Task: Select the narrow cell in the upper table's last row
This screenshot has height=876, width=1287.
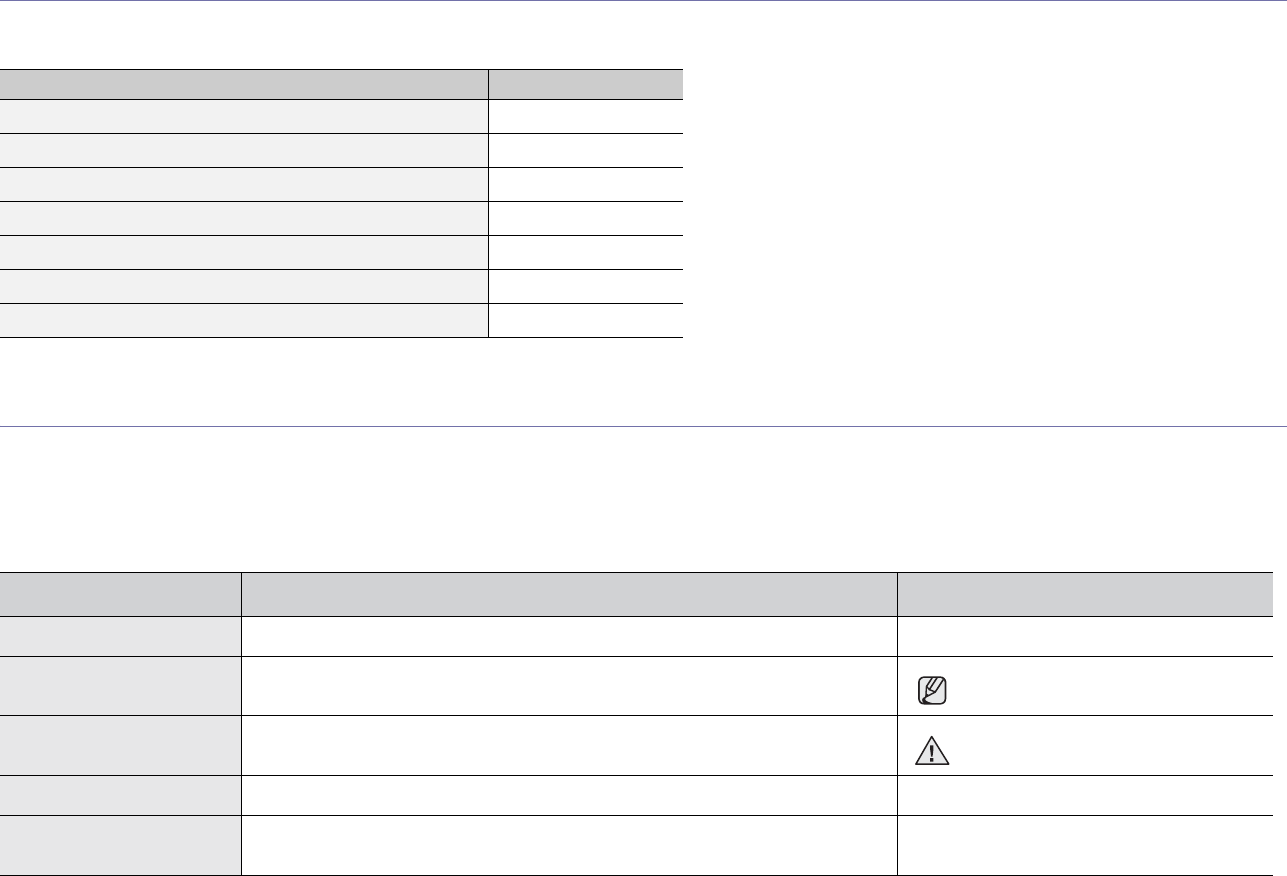Action: 586,321
